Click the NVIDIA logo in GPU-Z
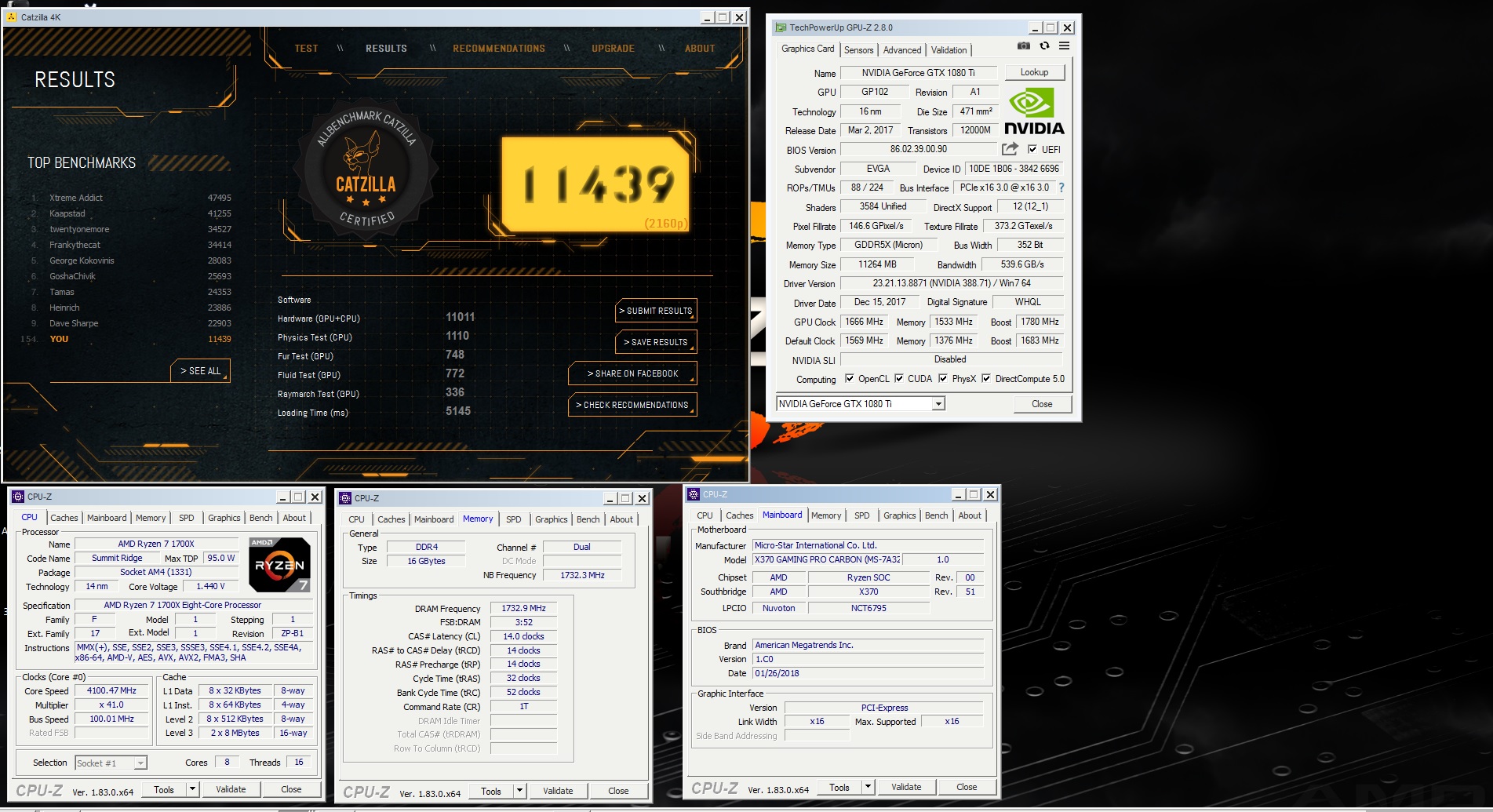The image size is (1493, 812). [x=1034, y=111]
